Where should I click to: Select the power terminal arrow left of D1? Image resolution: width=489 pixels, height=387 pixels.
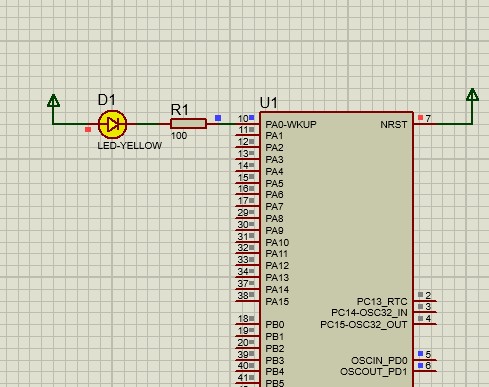[x=53, y=101]
